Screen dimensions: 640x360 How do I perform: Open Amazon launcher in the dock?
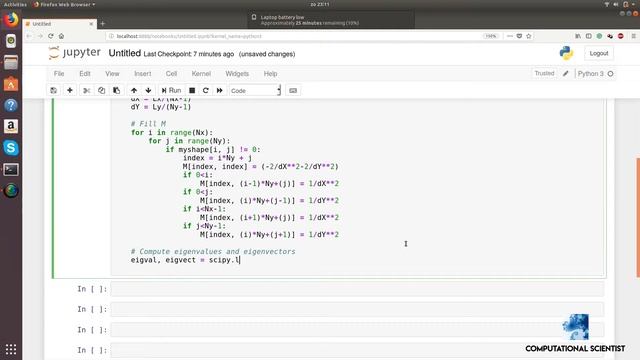click(11, 127)
